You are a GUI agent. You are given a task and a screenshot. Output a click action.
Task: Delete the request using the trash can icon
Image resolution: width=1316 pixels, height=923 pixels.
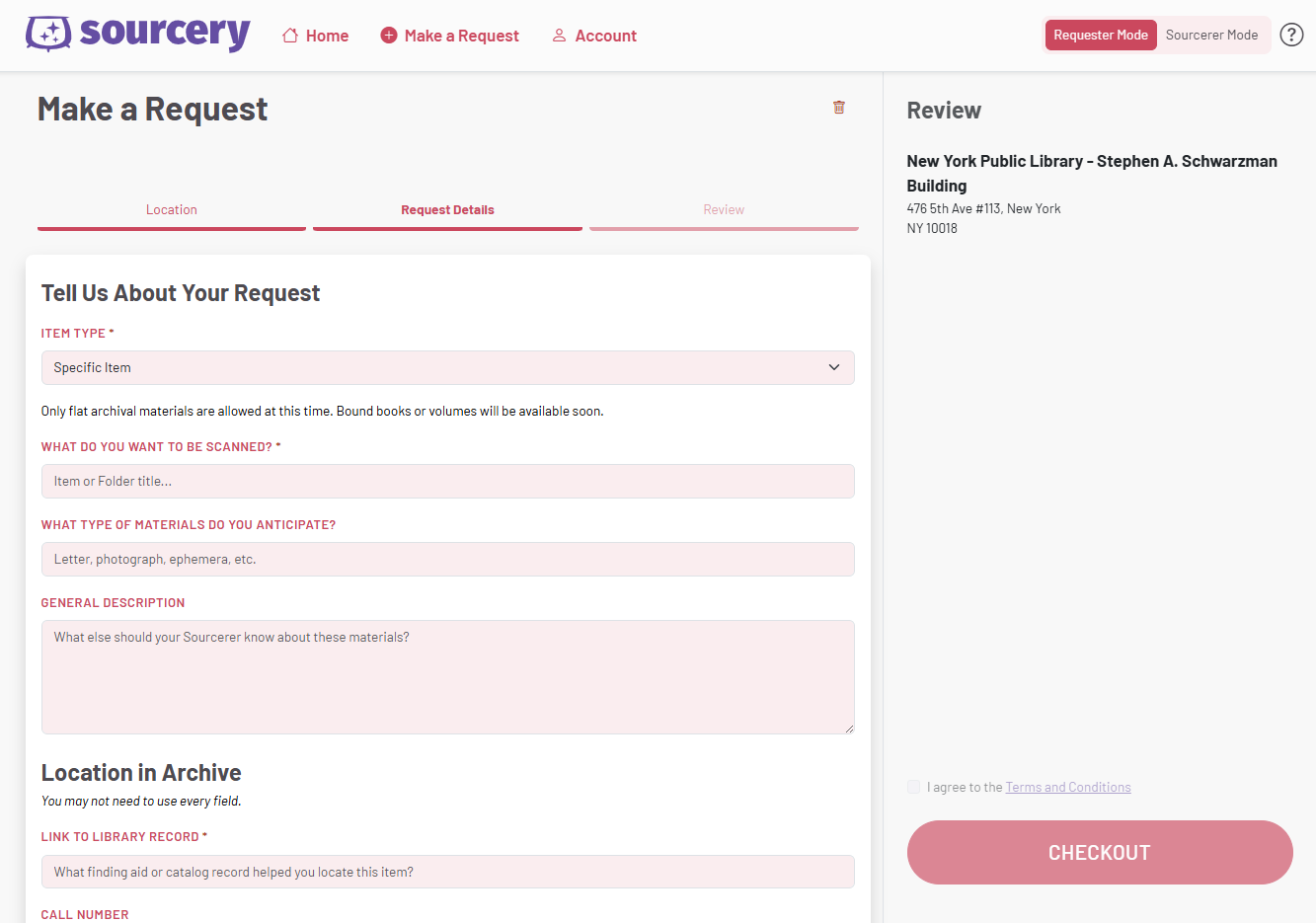(x=839, y=107)
